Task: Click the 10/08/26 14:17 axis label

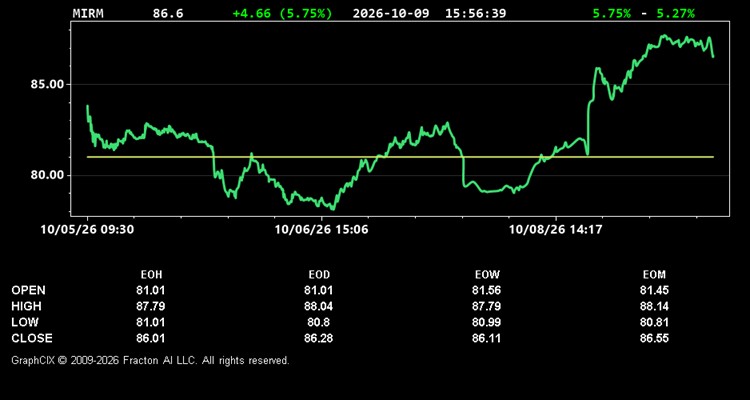Action: pyautogui.click(x=555, y=229)
